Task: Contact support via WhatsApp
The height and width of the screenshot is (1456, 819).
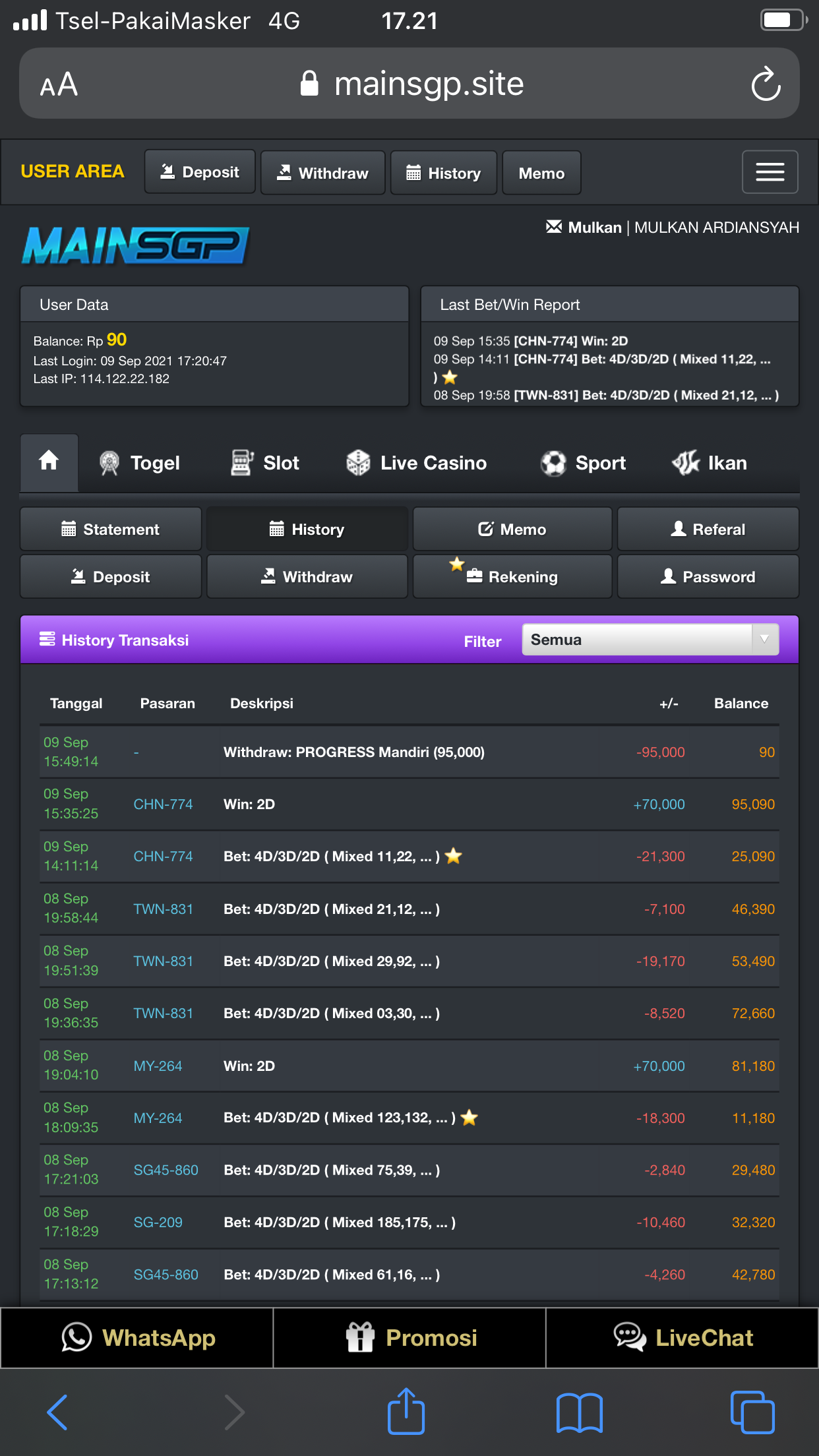Action: click(x=137, y=1338)
